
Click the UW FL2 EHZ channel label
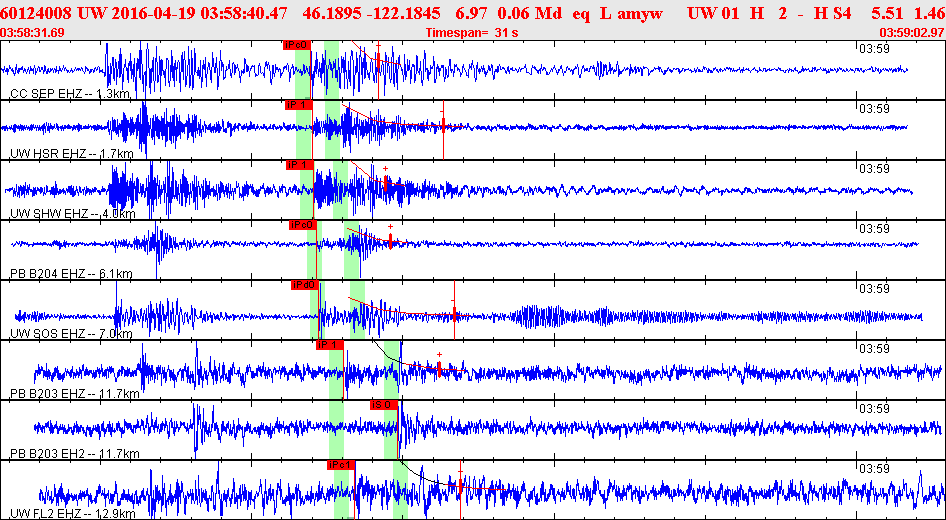(72, 513)
